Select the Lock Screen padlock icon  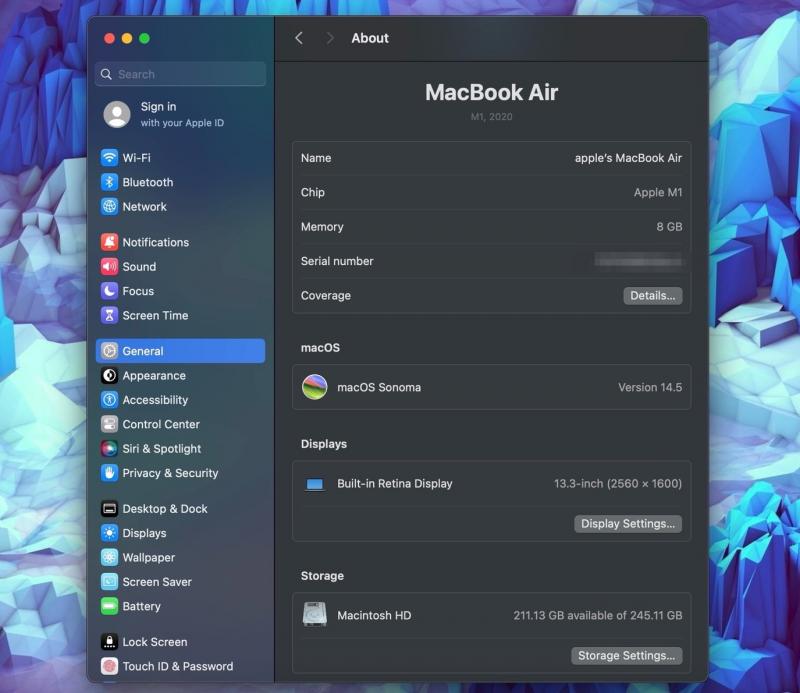pyautogui.click(x=109, y=642)
